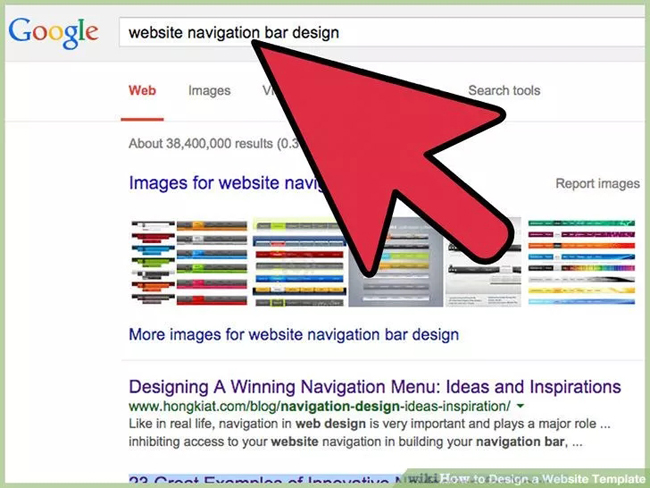Open last thumbnail with rainbow striped bars

pos(581,263)
